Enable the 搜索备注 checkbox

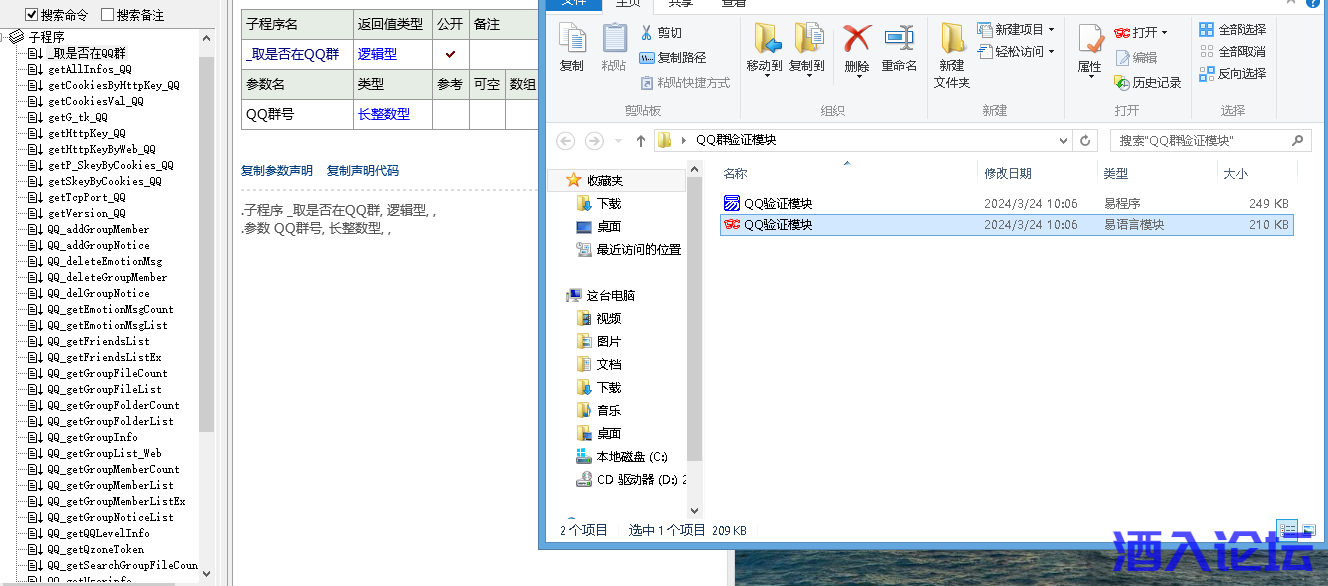click(108, 15)
